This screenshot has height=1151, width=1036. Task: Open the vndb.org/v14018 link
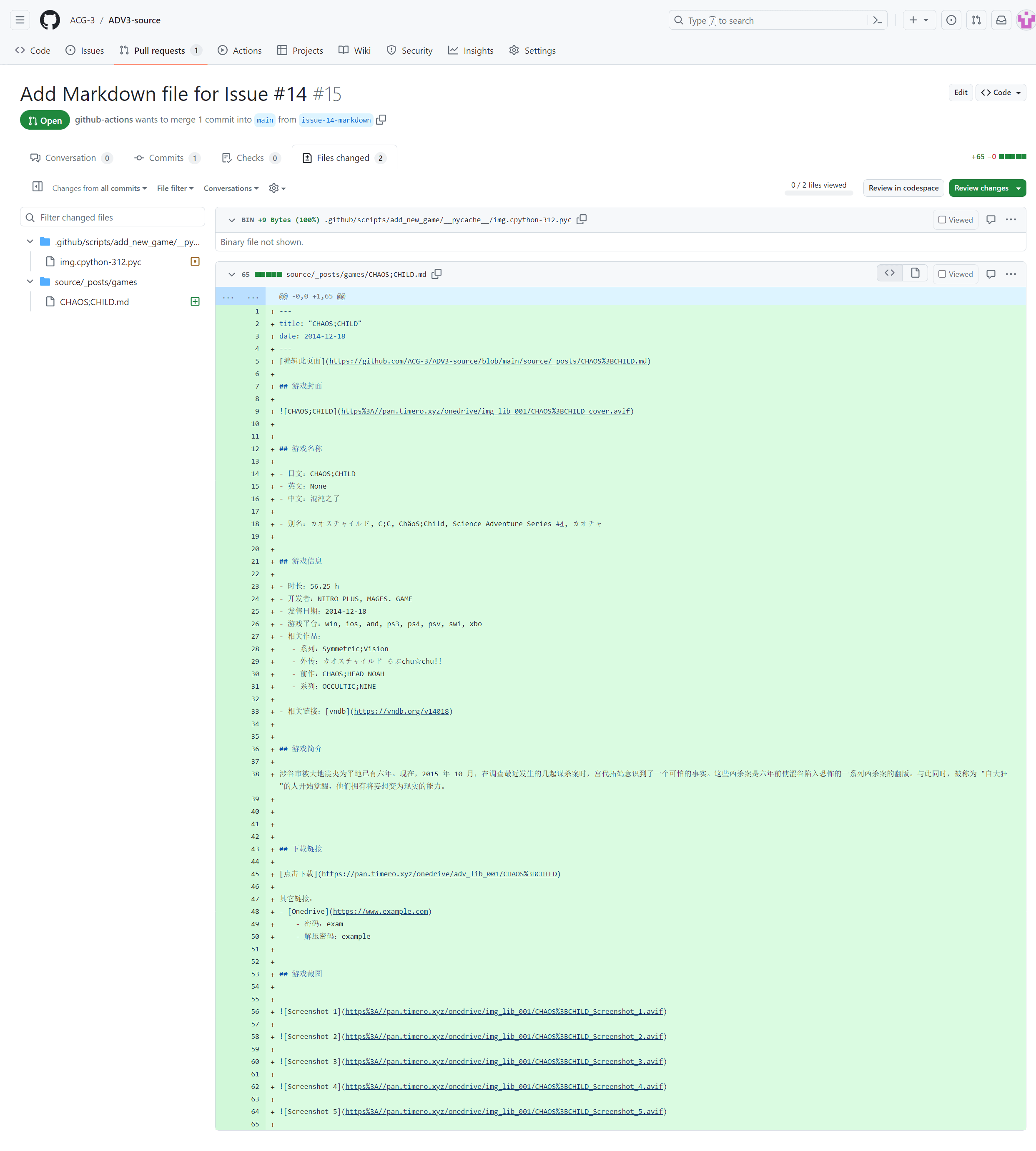(x=401, y=712)
